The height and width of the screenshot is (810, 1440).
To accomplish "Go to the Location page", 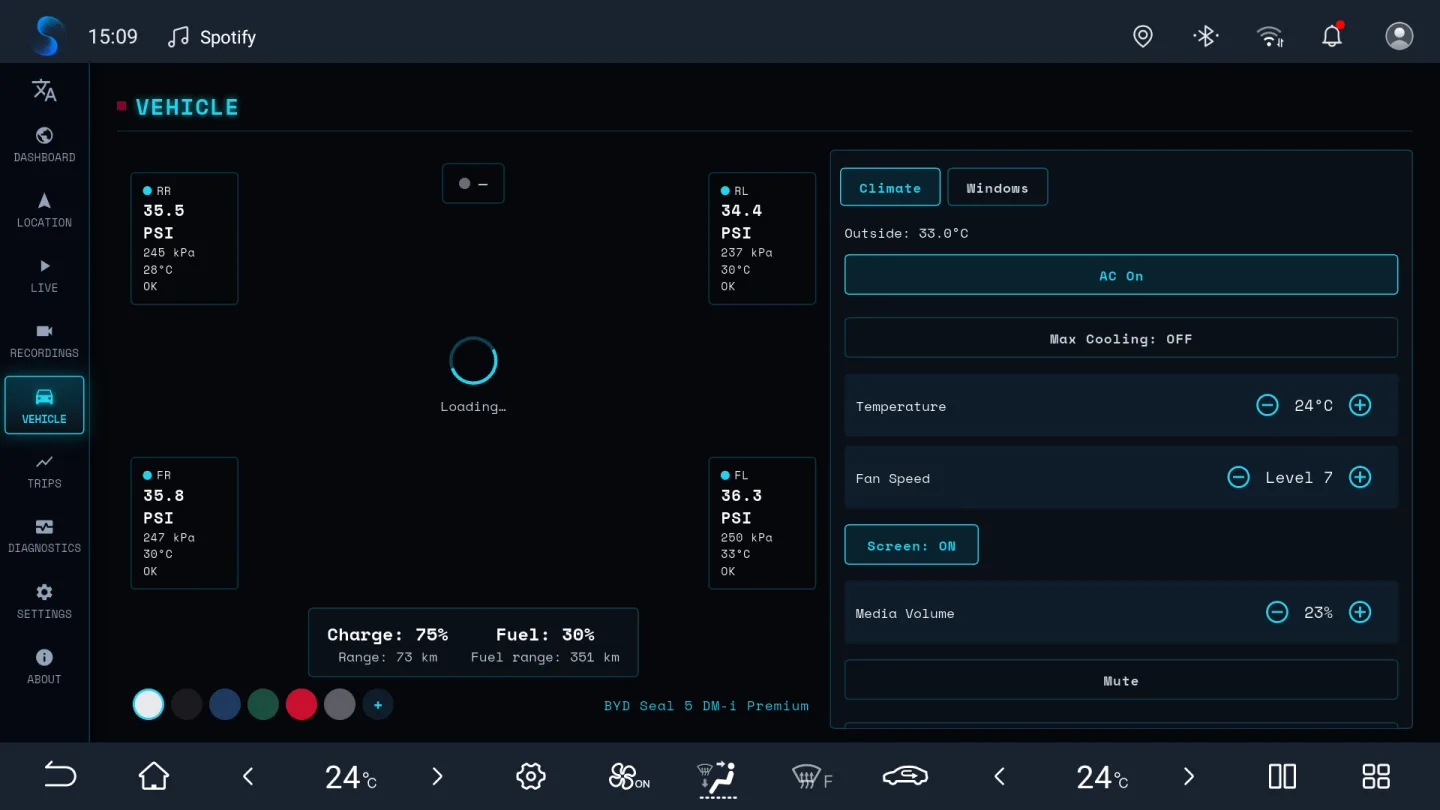I will [44, 210].
